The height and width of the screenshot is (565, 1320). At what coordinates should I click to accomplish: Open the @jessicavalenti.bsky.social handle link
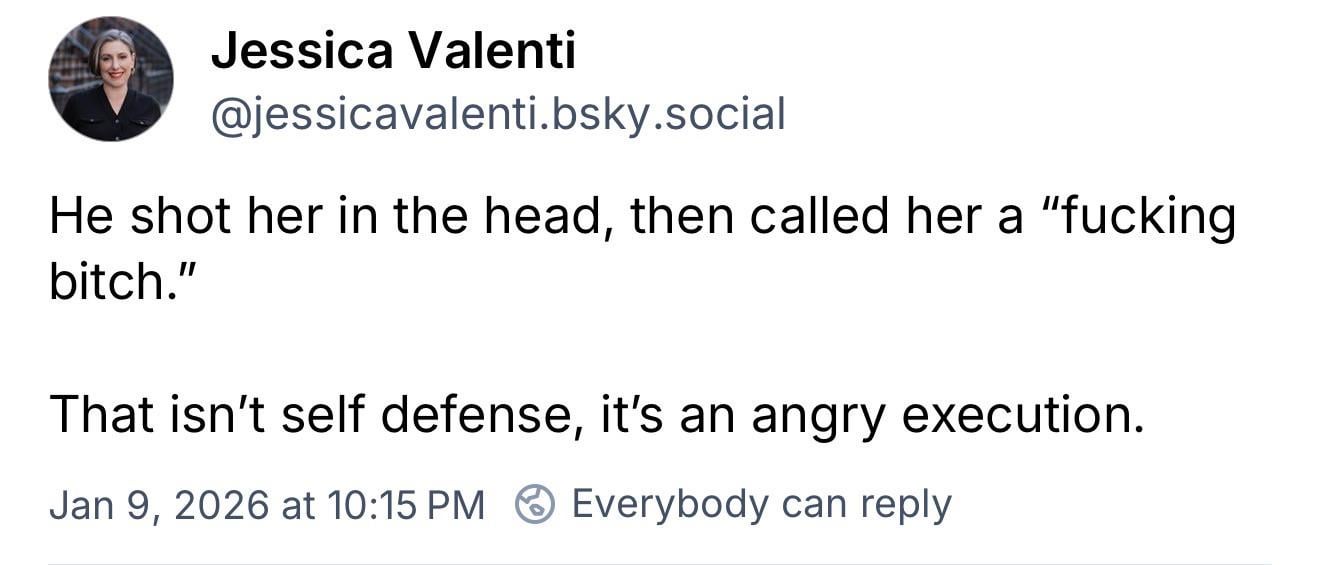[x=497, y=114]
